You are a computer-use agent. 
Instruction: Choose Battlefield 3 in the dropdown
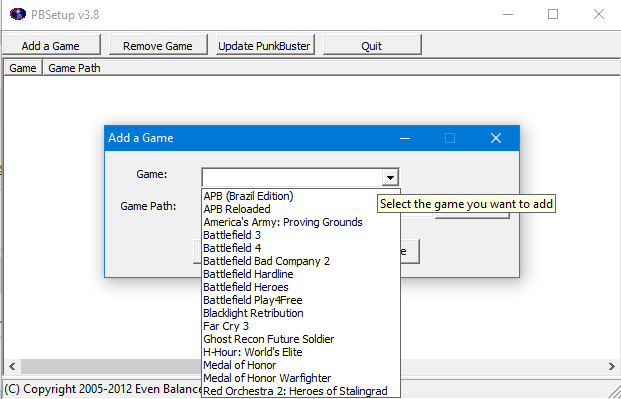[x=301, y=235]
